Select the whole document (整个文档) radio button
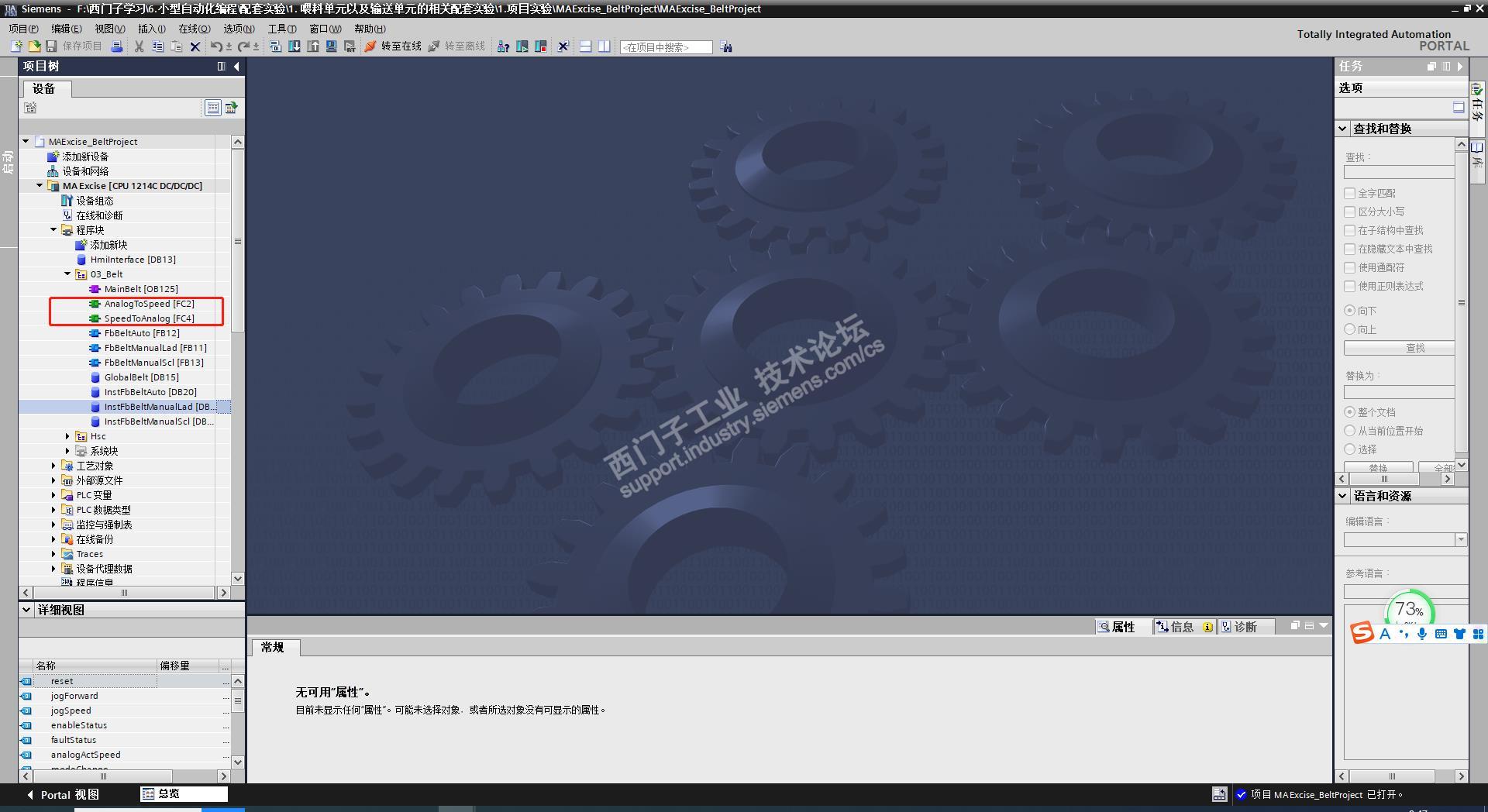1488x812 pixels. 1350,412
